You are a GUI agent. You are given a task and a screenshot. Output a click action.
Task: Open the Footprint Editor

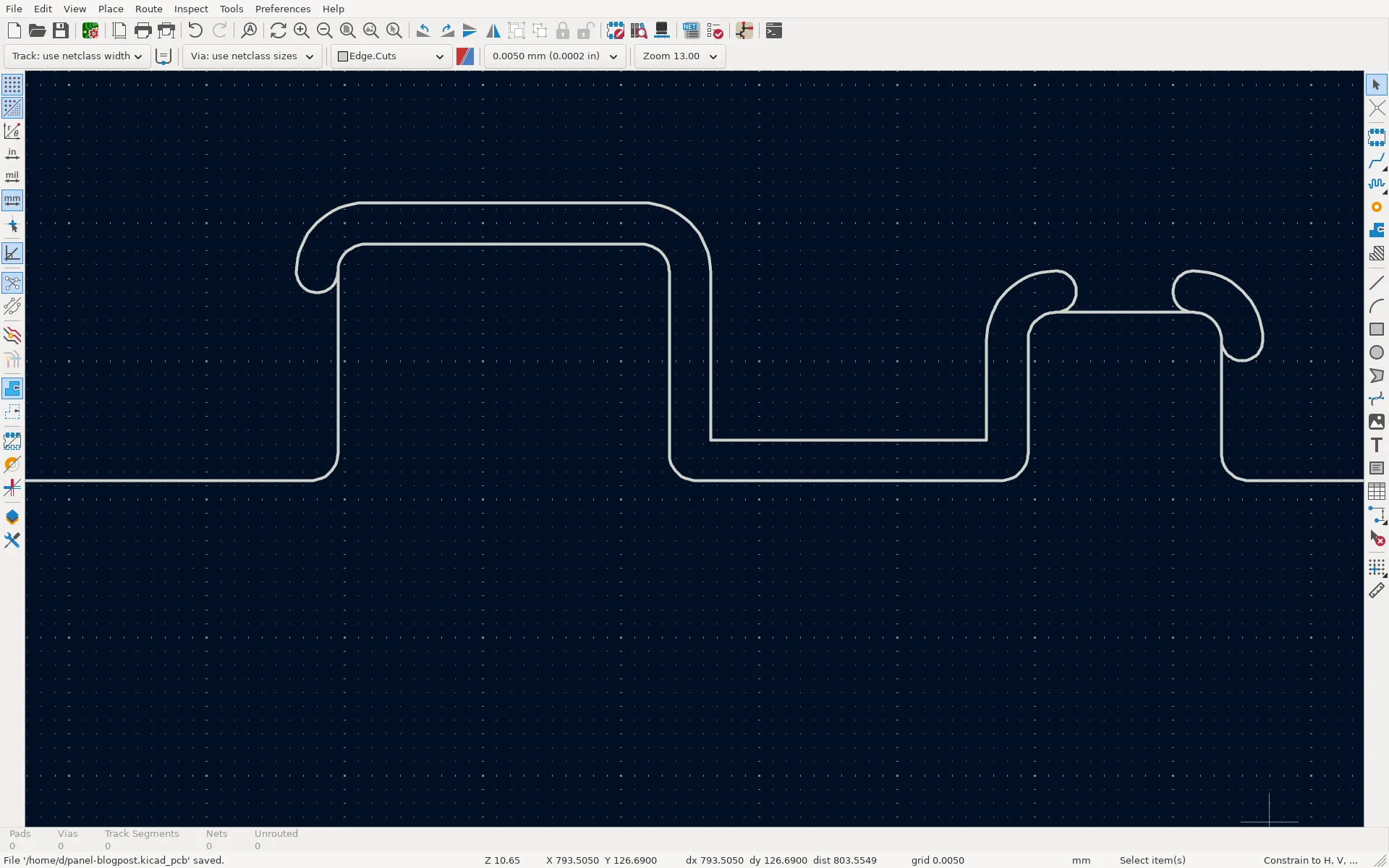[x=615, y=30]
